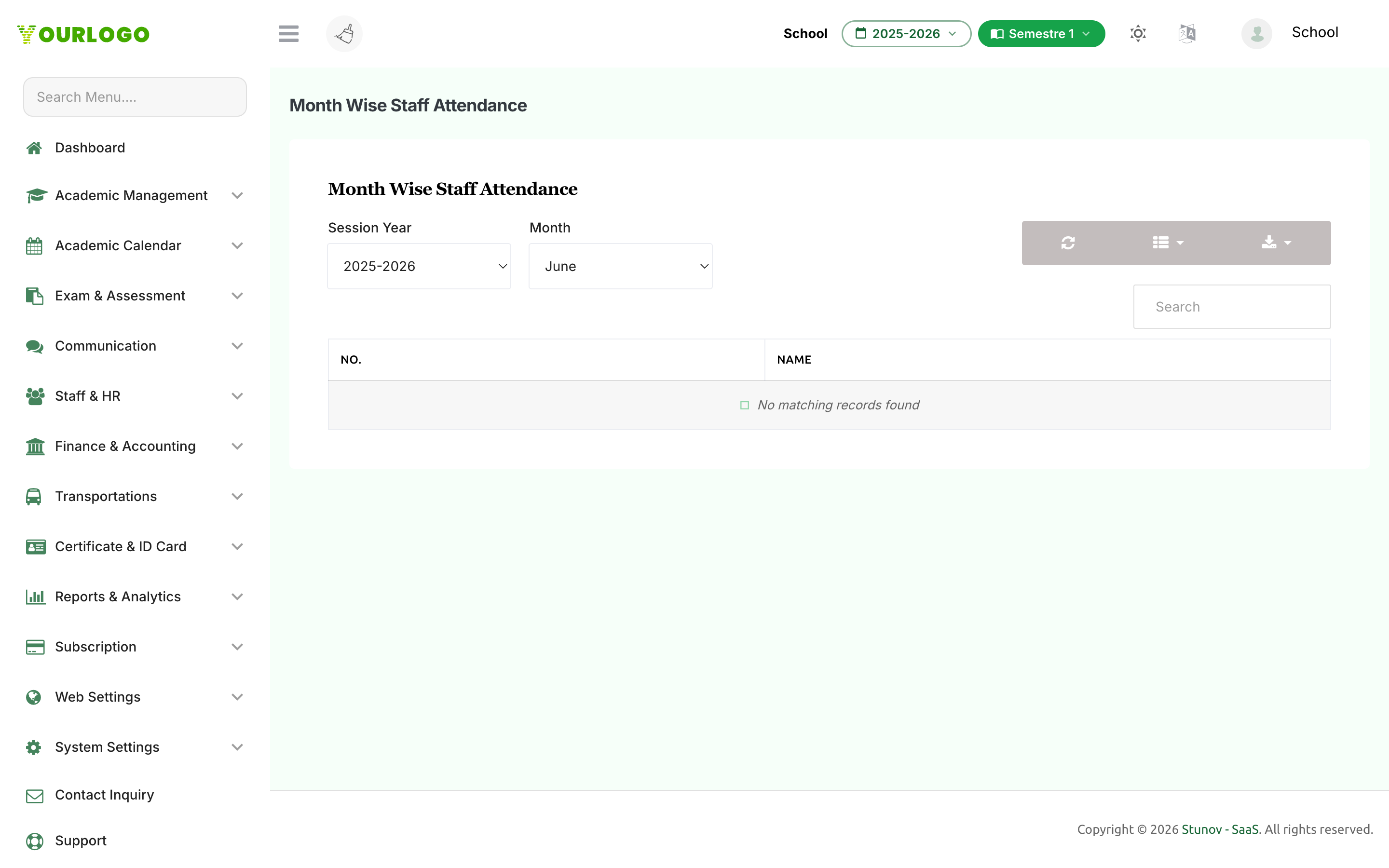This screenshot has height=868, width=1389.
Task: Open the Semestre 1 dropdown
Action: pos(1041,34)
